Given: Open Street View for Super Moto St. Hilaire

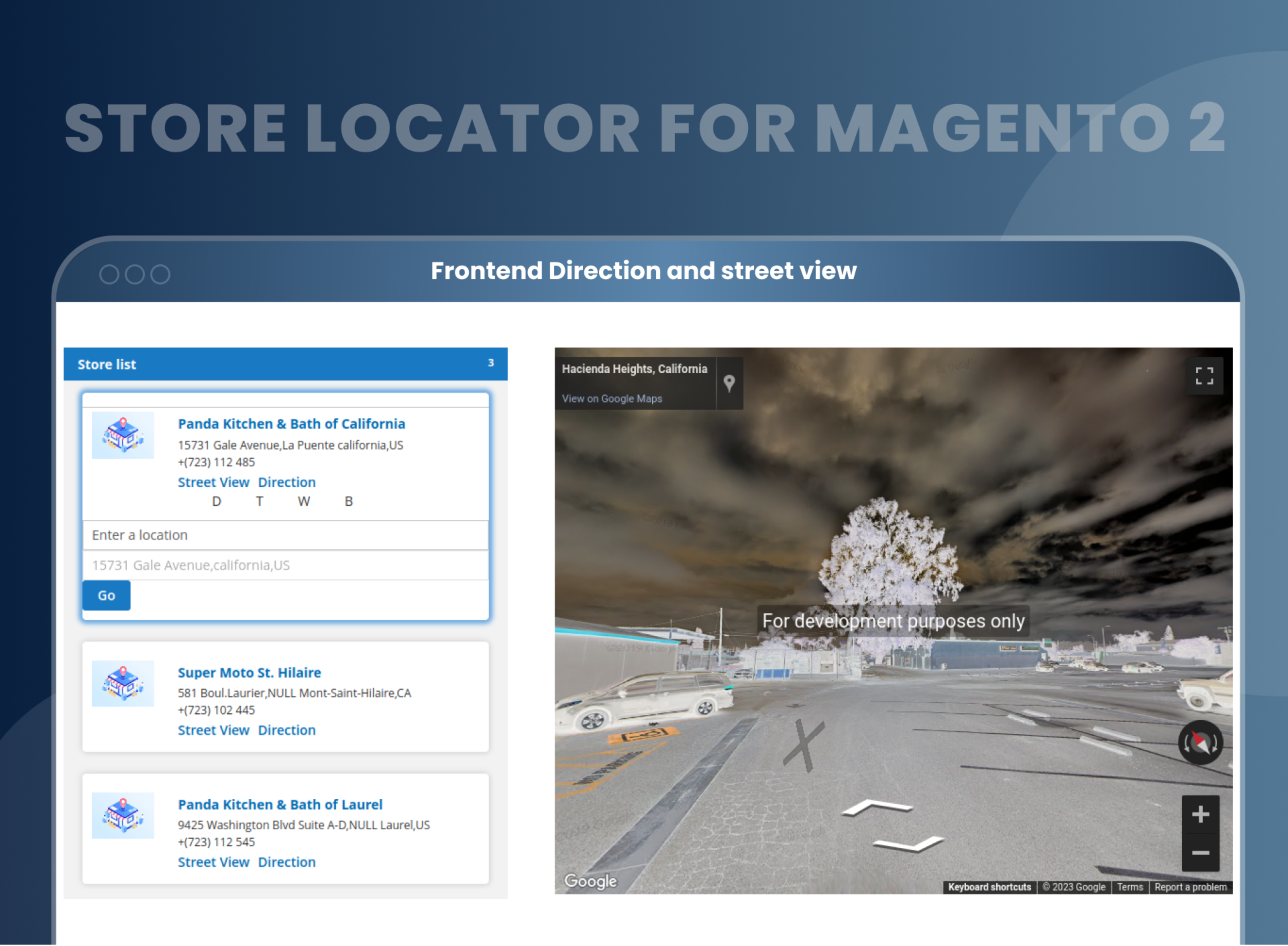Looking at the screenshot, I should tap(214, 730).
